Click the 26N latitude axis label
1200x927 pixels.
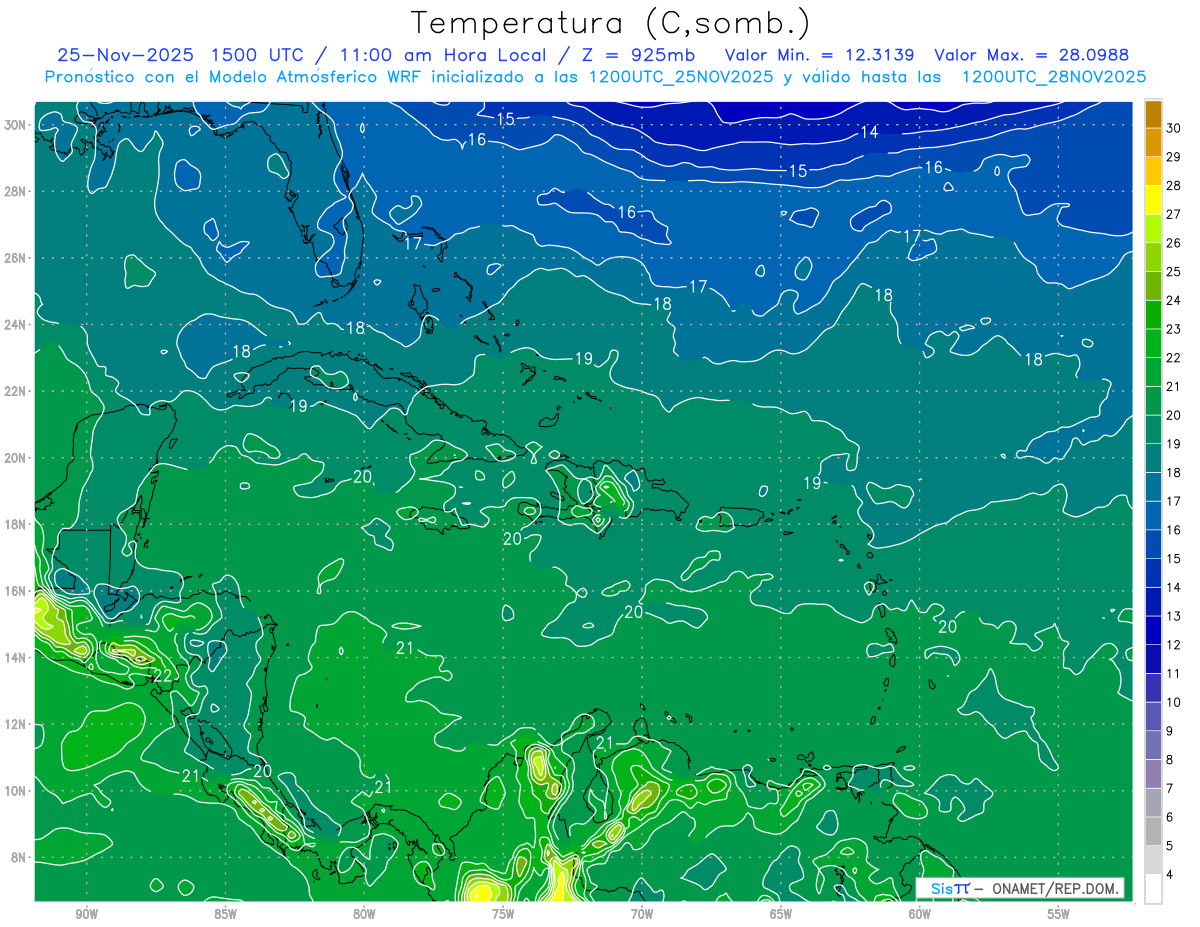(x=15, y=258)
